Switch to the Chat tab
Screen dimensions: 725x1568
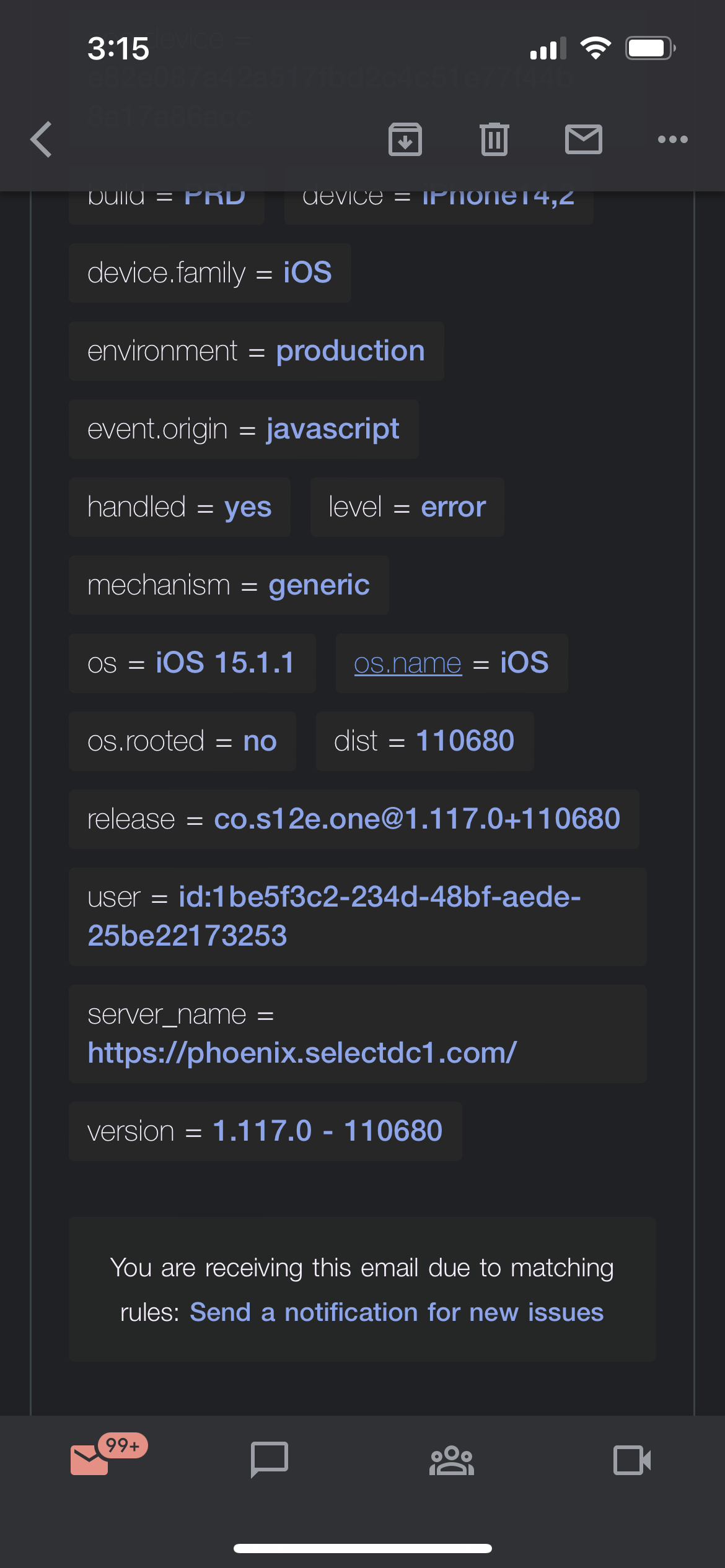pos(270,1460)
